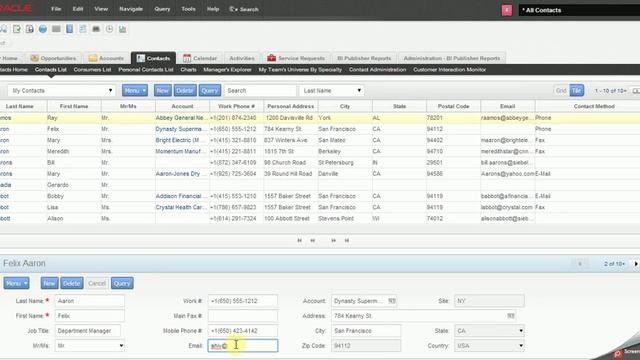
Task: Switch to the Accounts tab
Action: click(107, 58)
